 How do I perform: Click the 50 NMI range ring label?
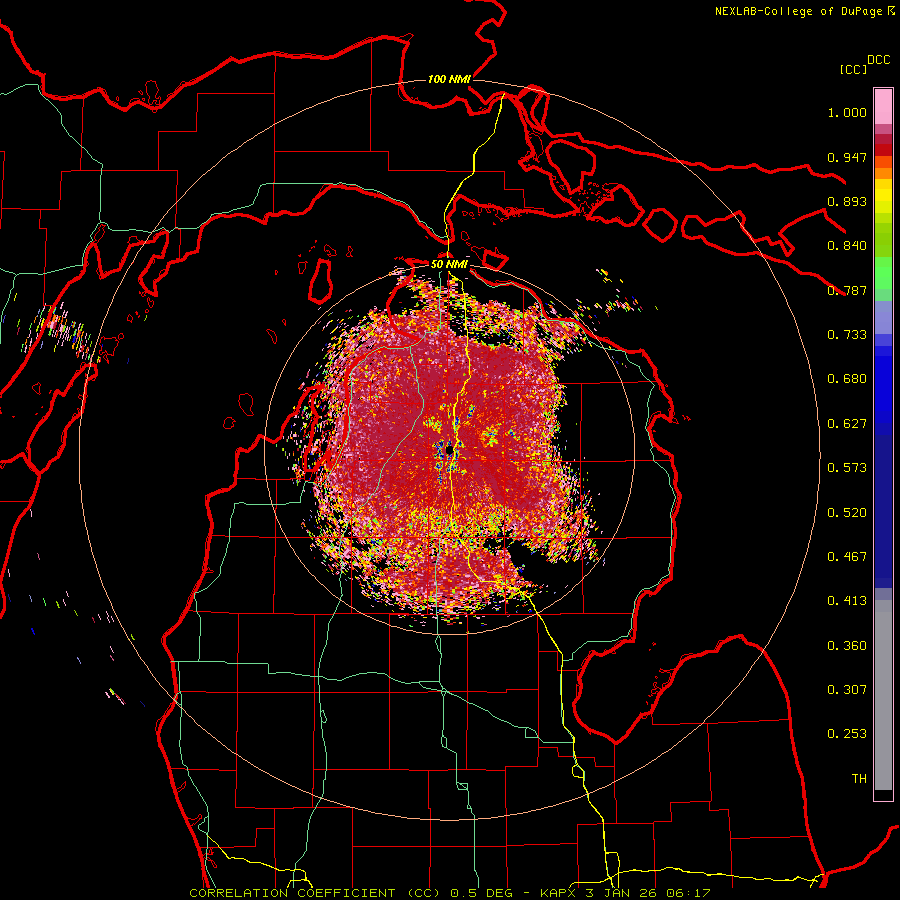pyautogui.click(x=449, y=264)
